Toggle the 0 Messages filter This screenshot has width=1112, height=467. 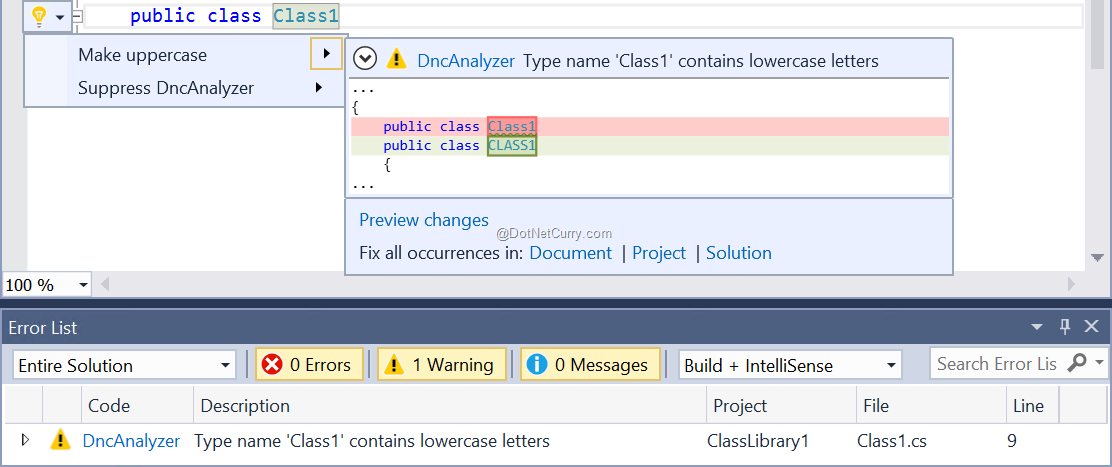click(590, 365)
